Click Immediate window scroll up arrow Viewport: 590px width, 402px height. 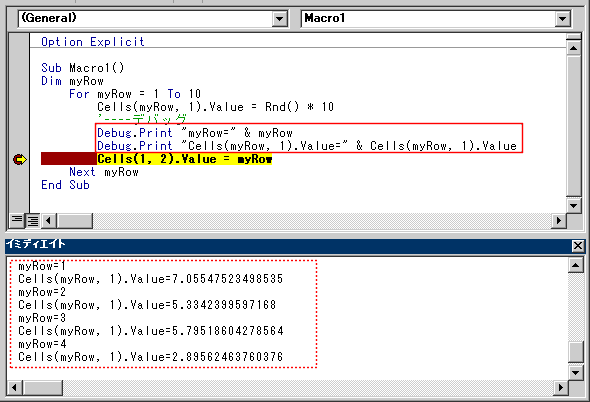click(x=576, y=265)
